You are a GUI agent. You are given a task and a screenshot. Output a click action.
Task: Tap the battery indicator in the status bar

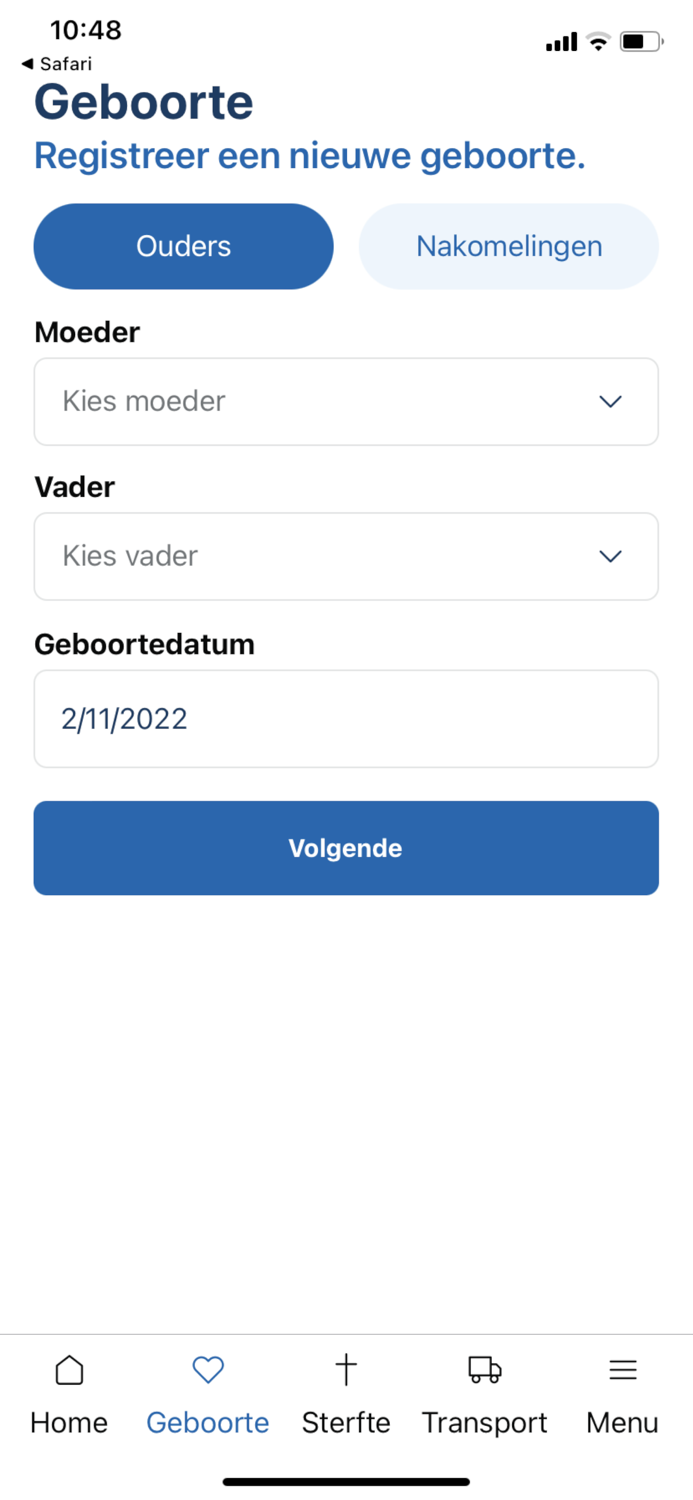coord(640,42)
